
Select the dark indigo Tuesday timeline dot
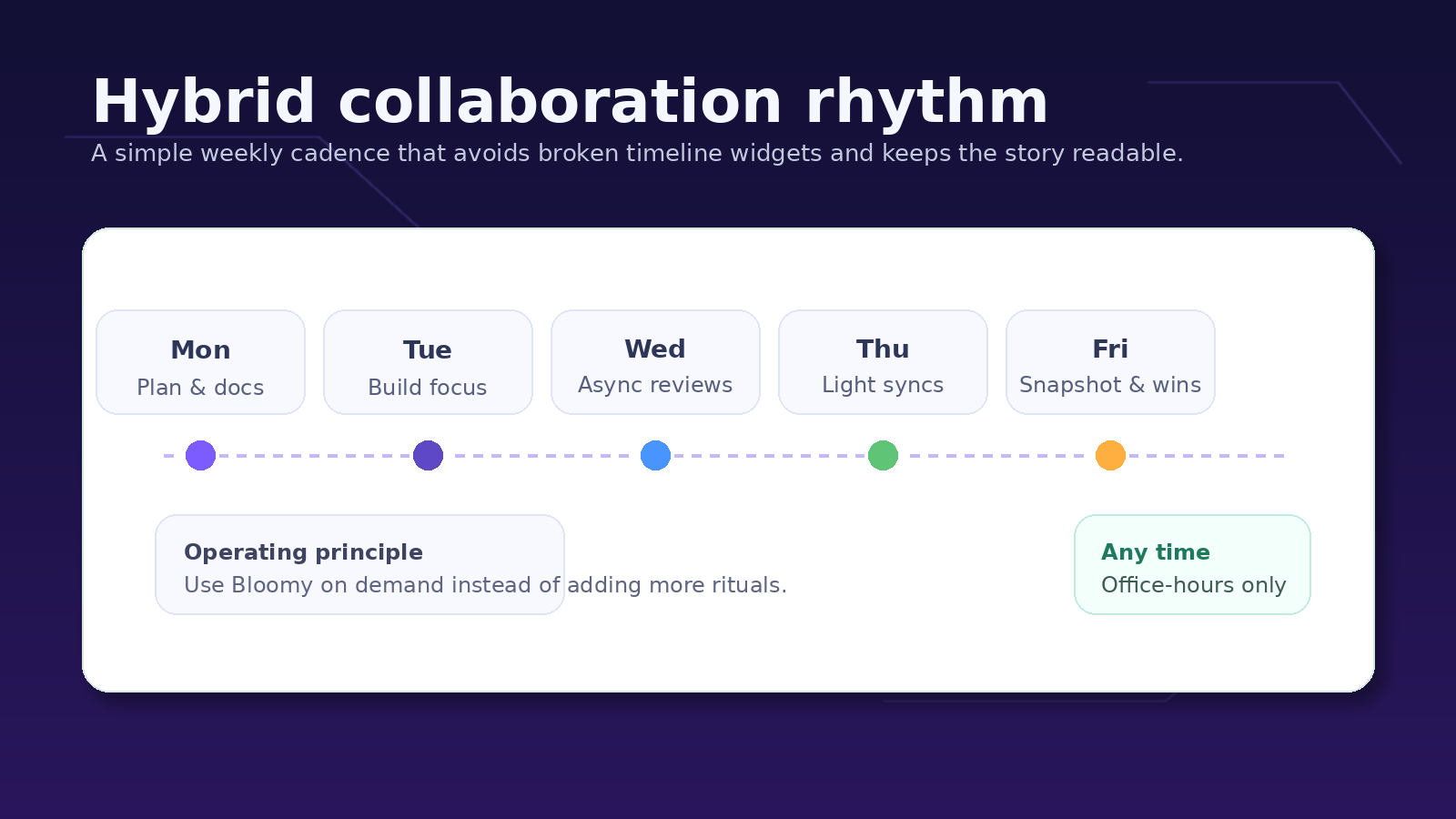(x=428, y=455)
